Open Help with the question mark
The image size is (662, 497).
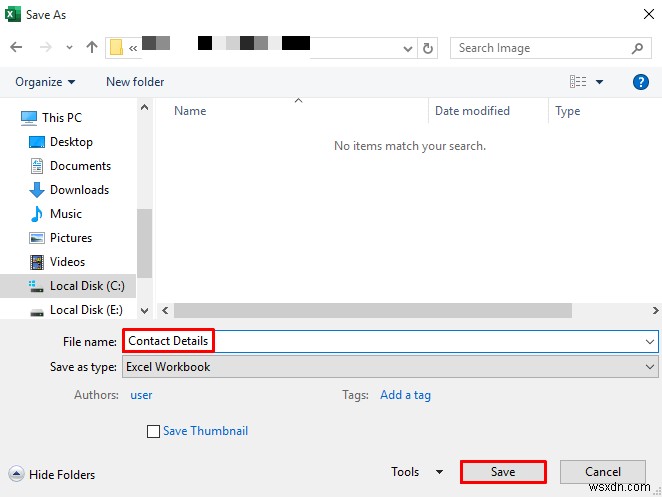click(x=640, y=82)
